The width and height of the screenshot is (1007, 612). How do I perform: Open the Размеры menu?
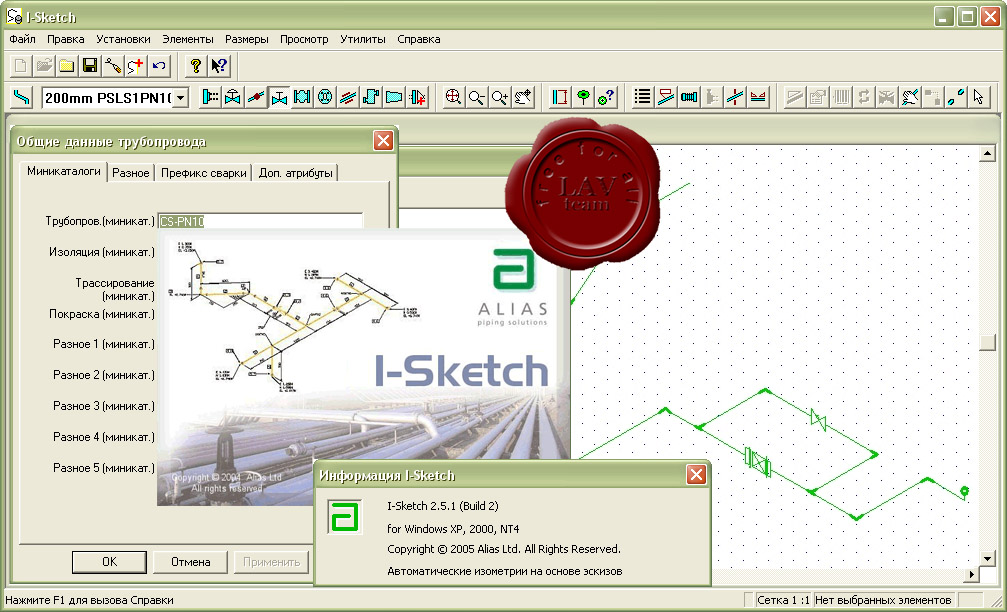coord(247,39)
